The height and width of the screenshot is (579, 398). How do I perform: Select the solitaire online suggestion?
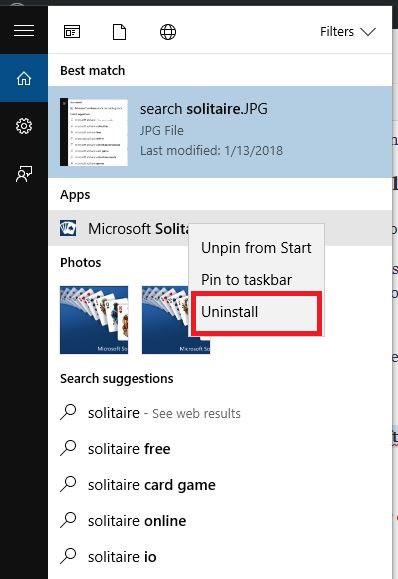(220, 521)
